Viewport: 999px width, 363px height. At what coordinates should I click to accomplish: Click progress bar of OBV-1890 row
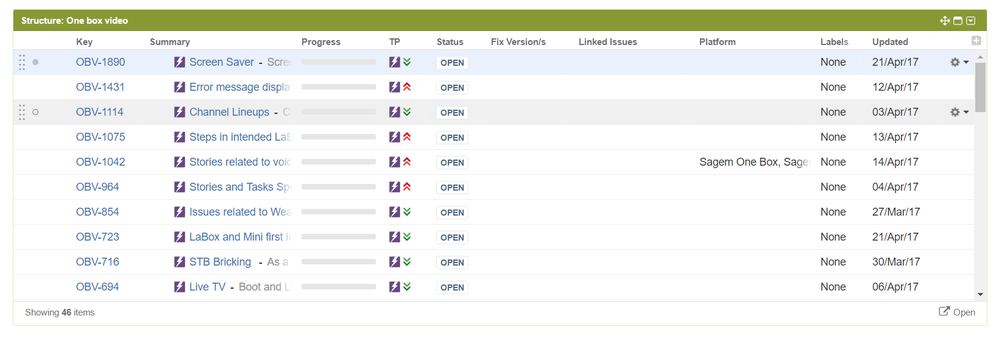[338, 62]
